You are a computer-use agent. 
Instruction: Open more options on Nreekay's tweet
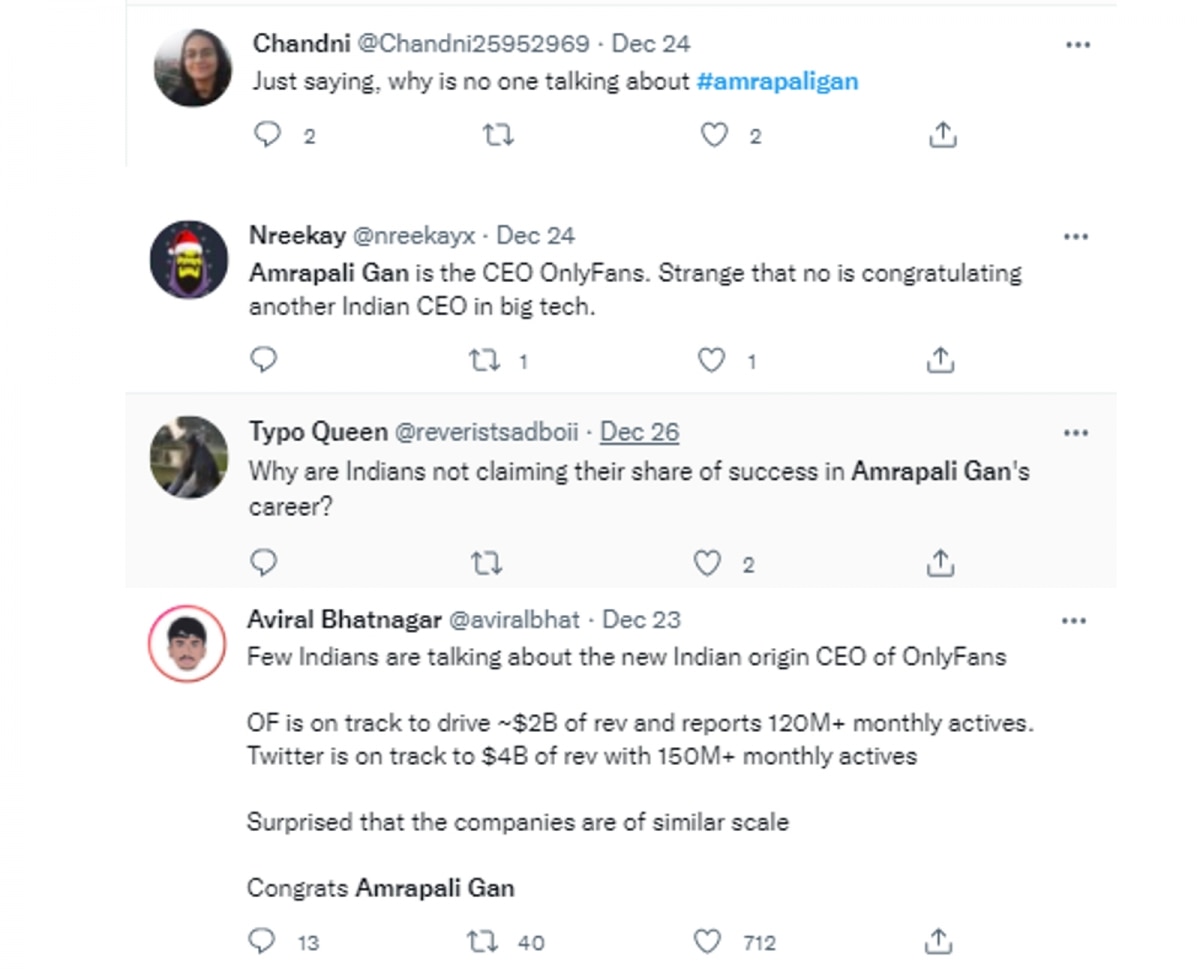pyautogui.click(x=1075, y=237)
